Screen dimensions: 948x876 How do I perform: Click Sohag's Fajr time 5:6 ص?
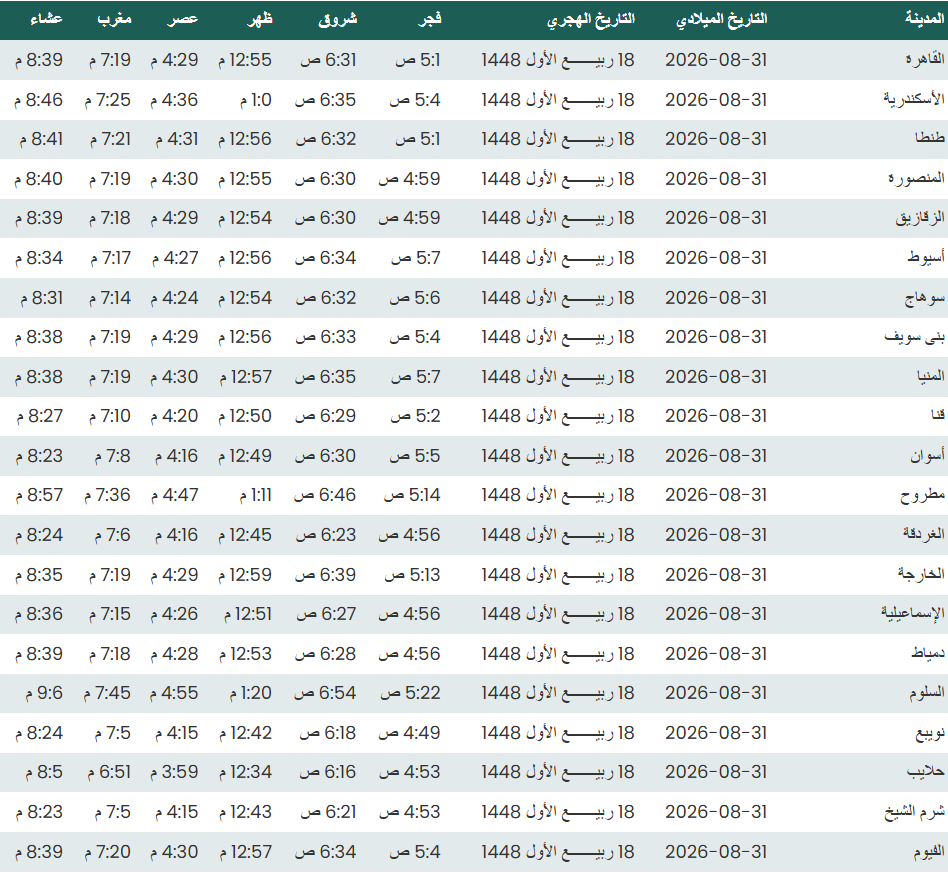coord(415,298)
